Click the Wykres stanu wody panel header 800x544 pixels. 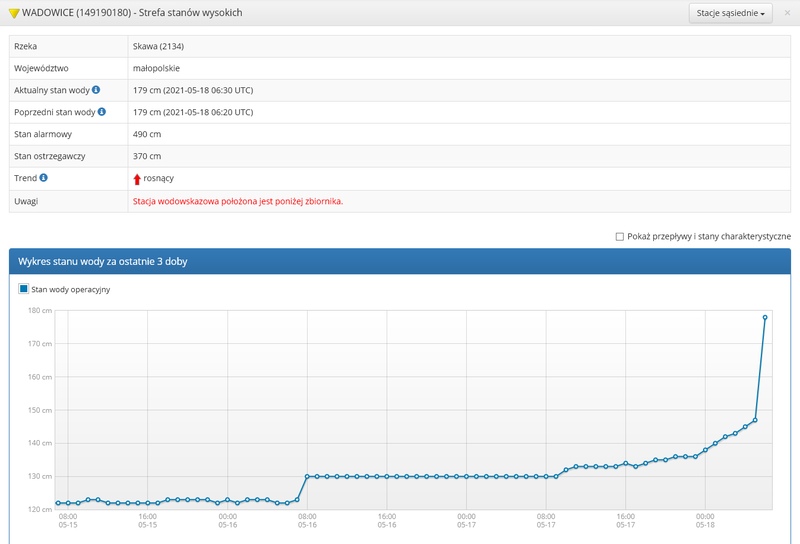click(x=400, y=261)
